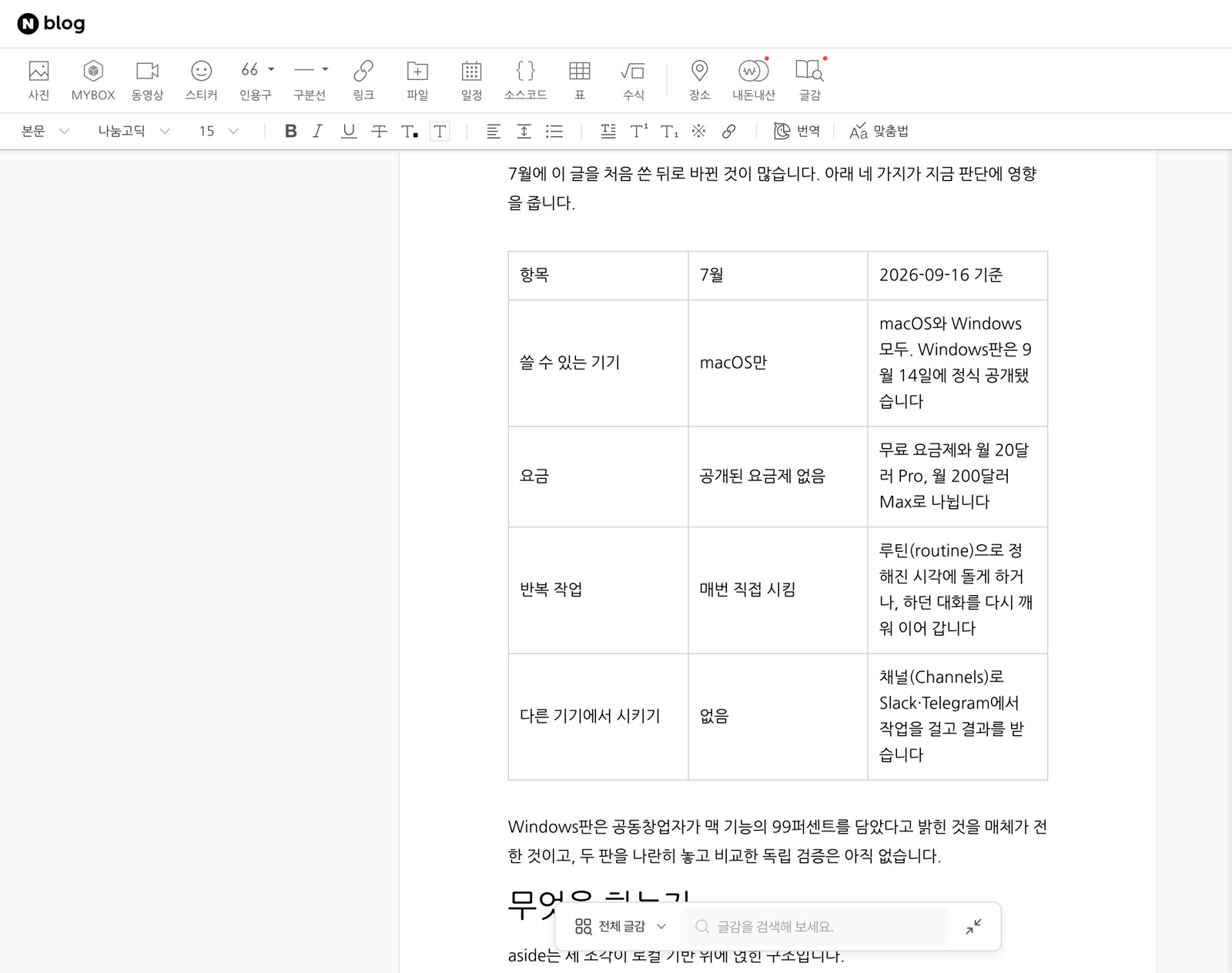
Task: Open text alignment options
Action: [494, 132]
